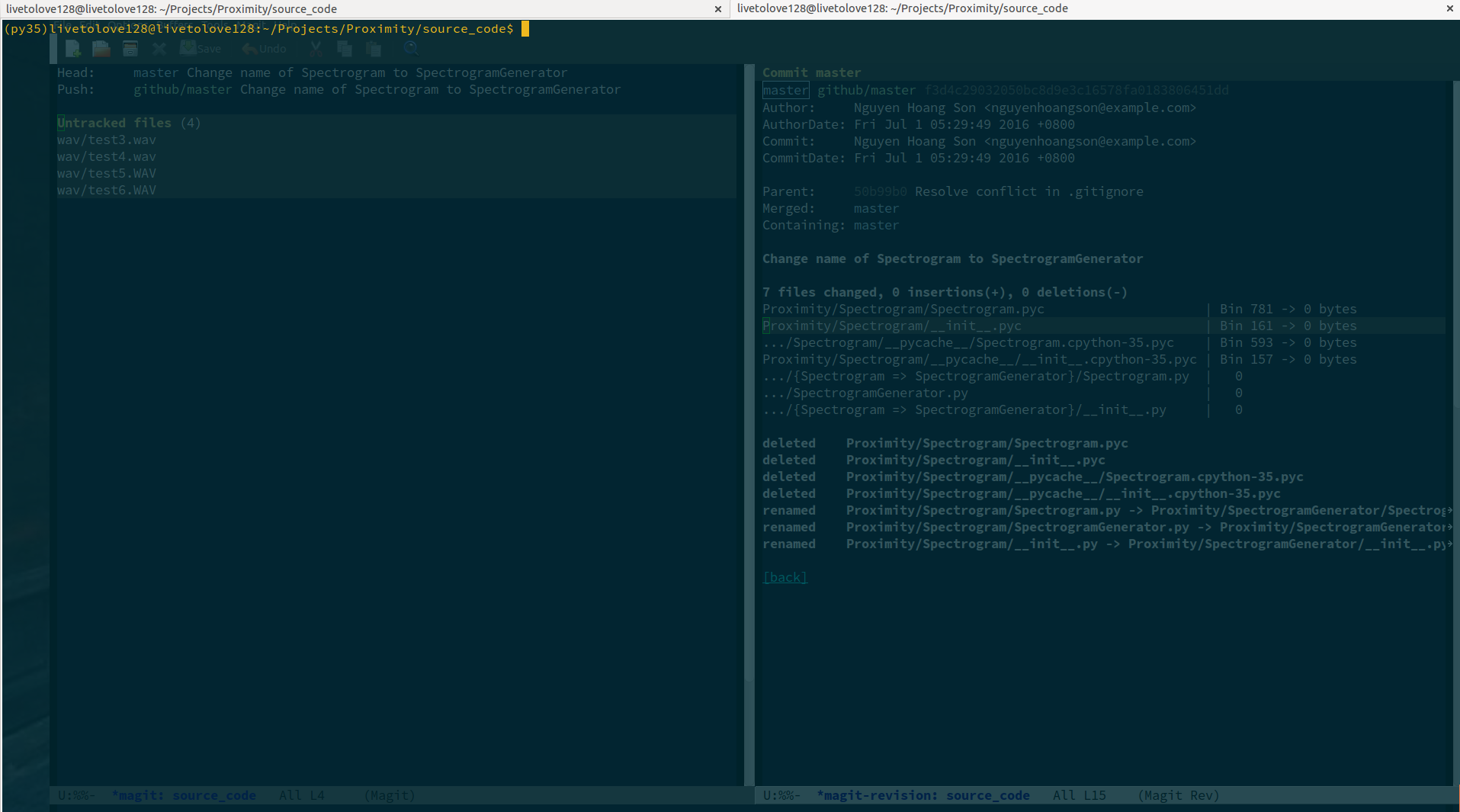Expand renamed Spectrogram/__init__.py section
The image size is (1460, 812).
pyautogui.click(x=1105, y=544)
